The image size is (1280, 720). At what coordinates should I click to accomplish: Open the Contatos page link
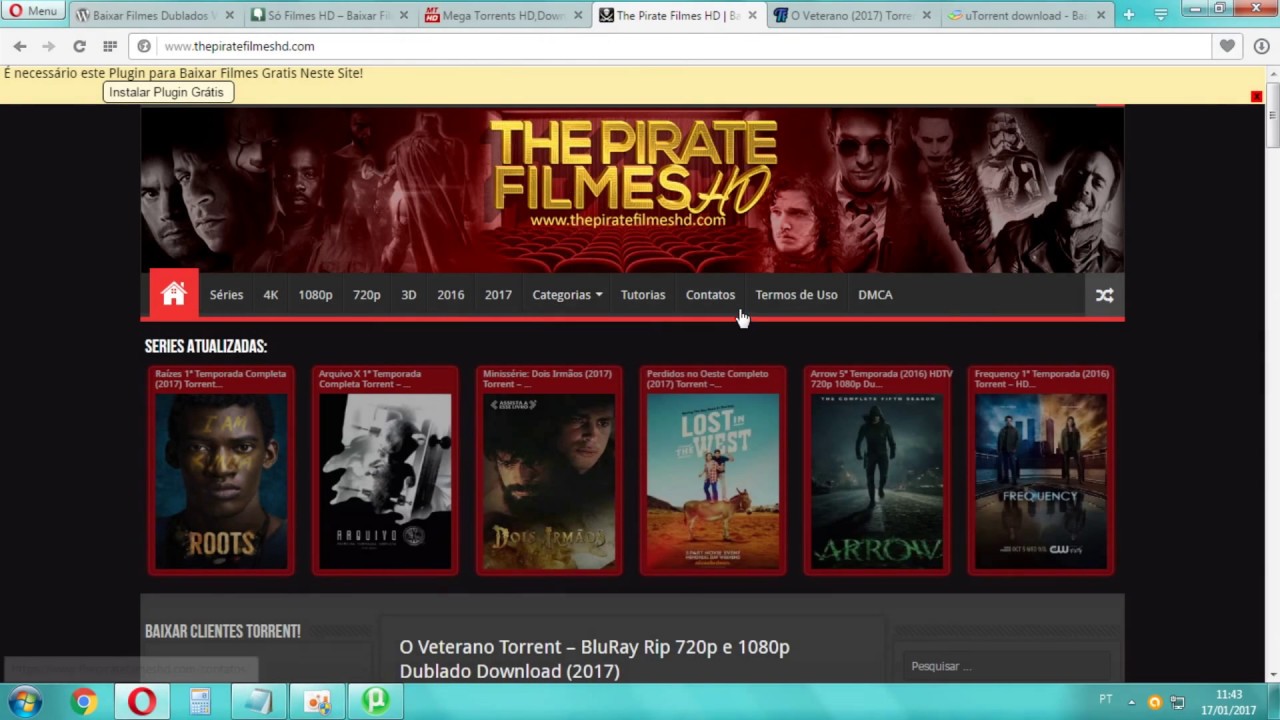710,295
